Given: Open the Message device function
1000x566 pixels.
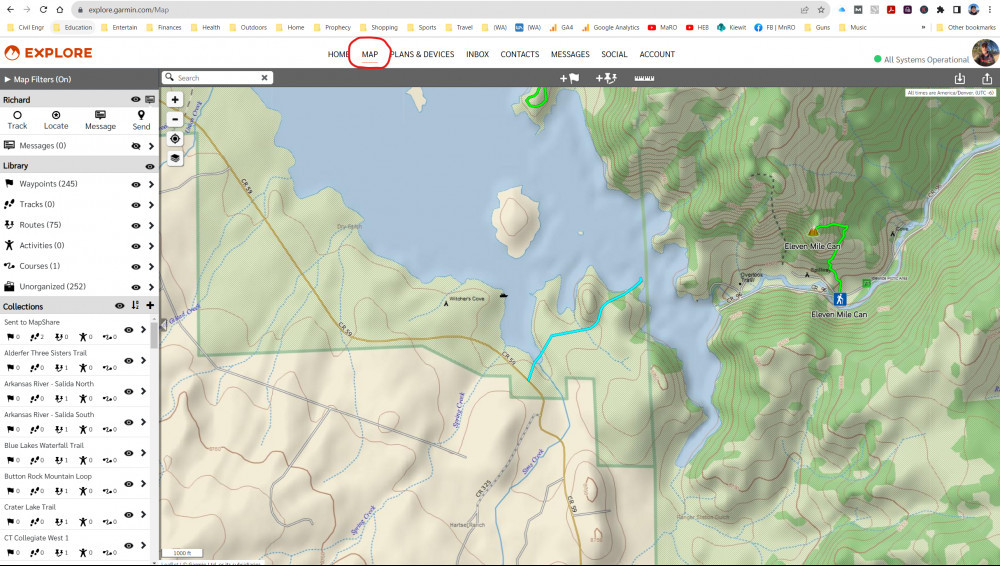Looking at the screenshot, I should [100, 120].
